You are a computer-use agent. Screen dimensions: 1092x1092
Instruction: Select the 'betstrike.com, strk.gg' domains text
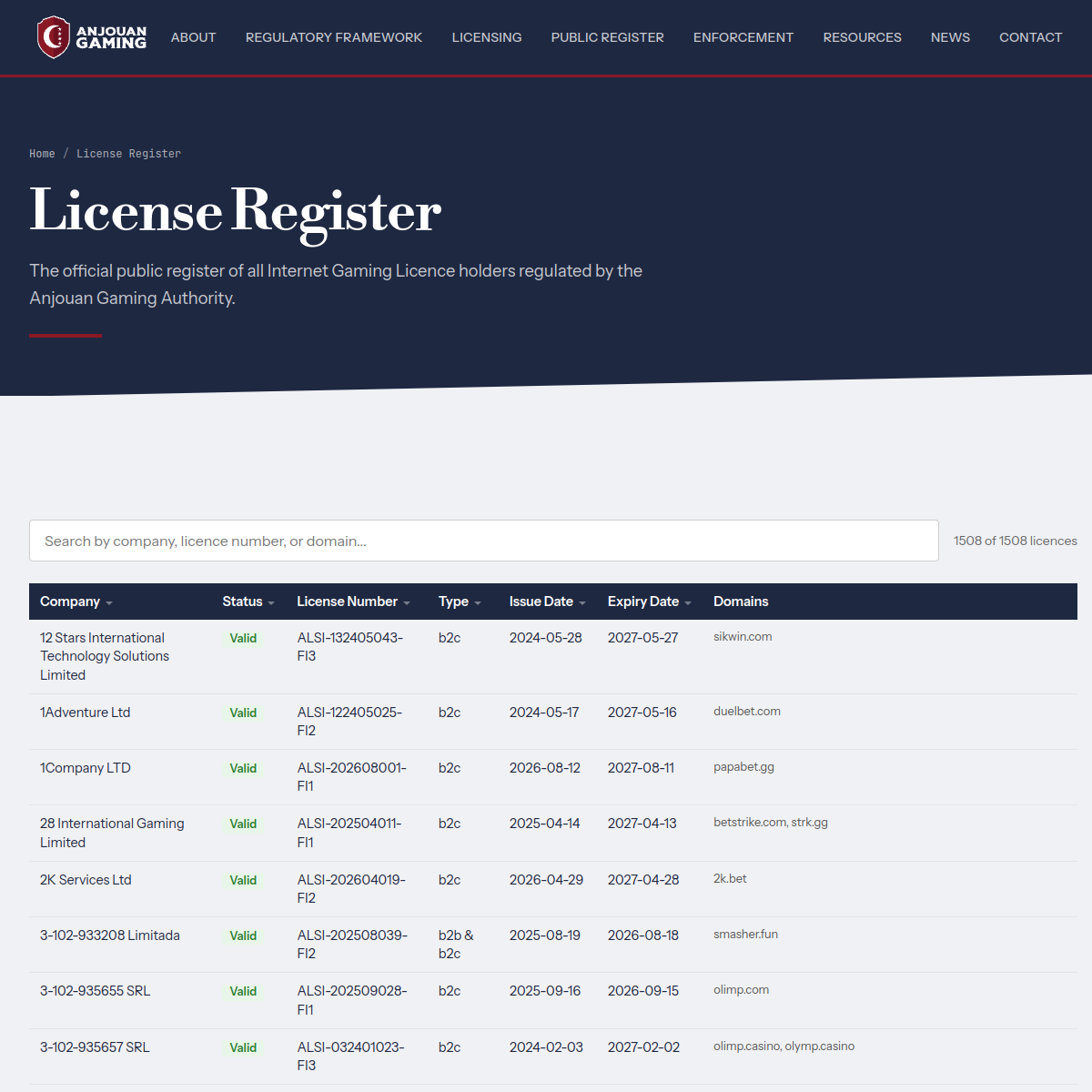(771, 823)
